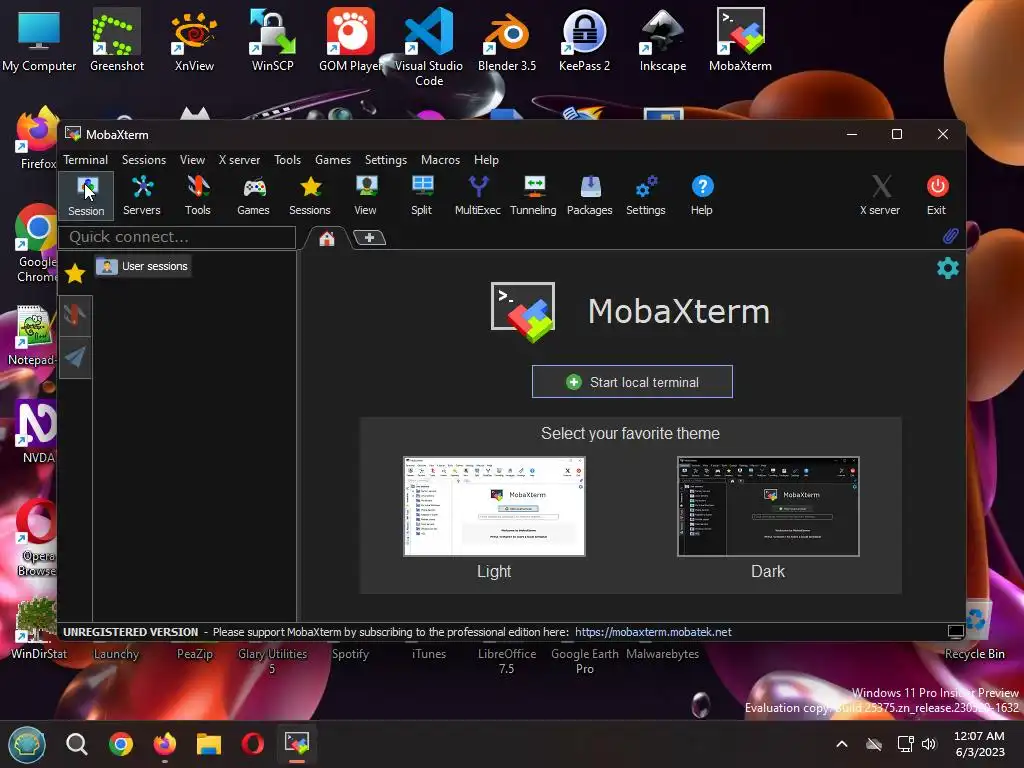
Task: Click the Home tab icon
Action: (327, 238)
